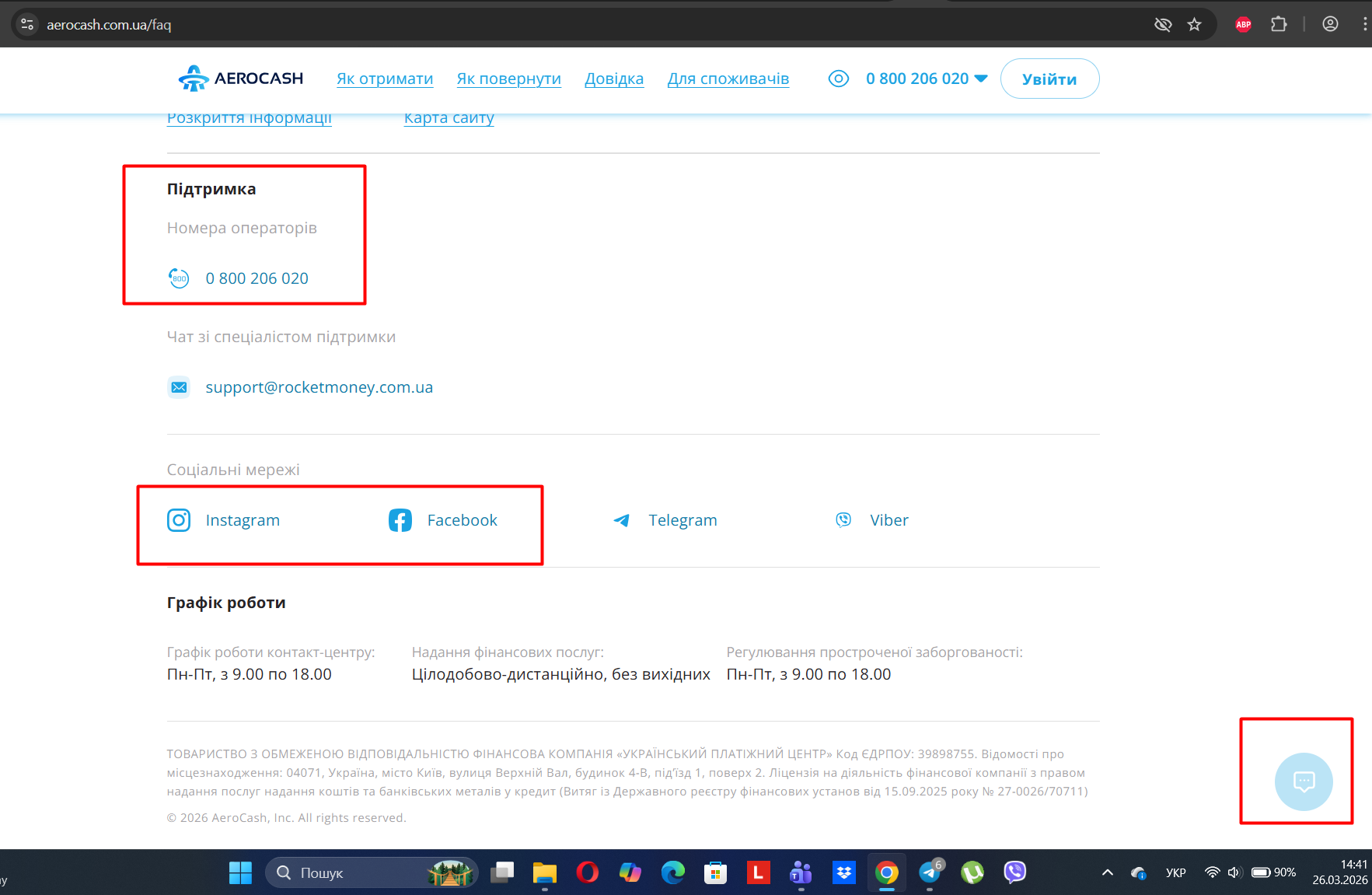Follow the Viber text link on the page
The image size is (1372, 895).
click(889, 520)
